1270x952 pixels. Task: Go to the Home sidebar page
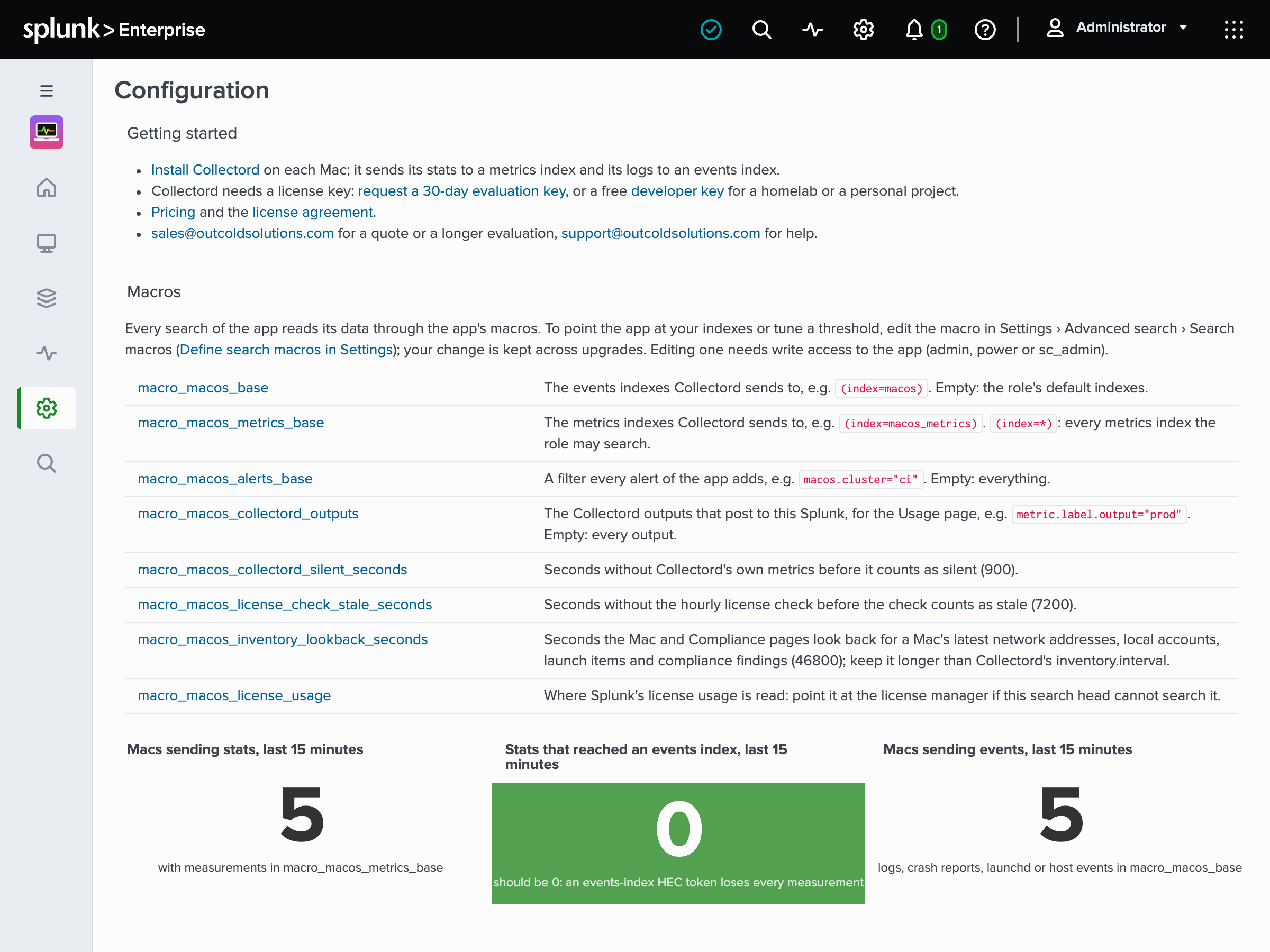tap(47, 187)
